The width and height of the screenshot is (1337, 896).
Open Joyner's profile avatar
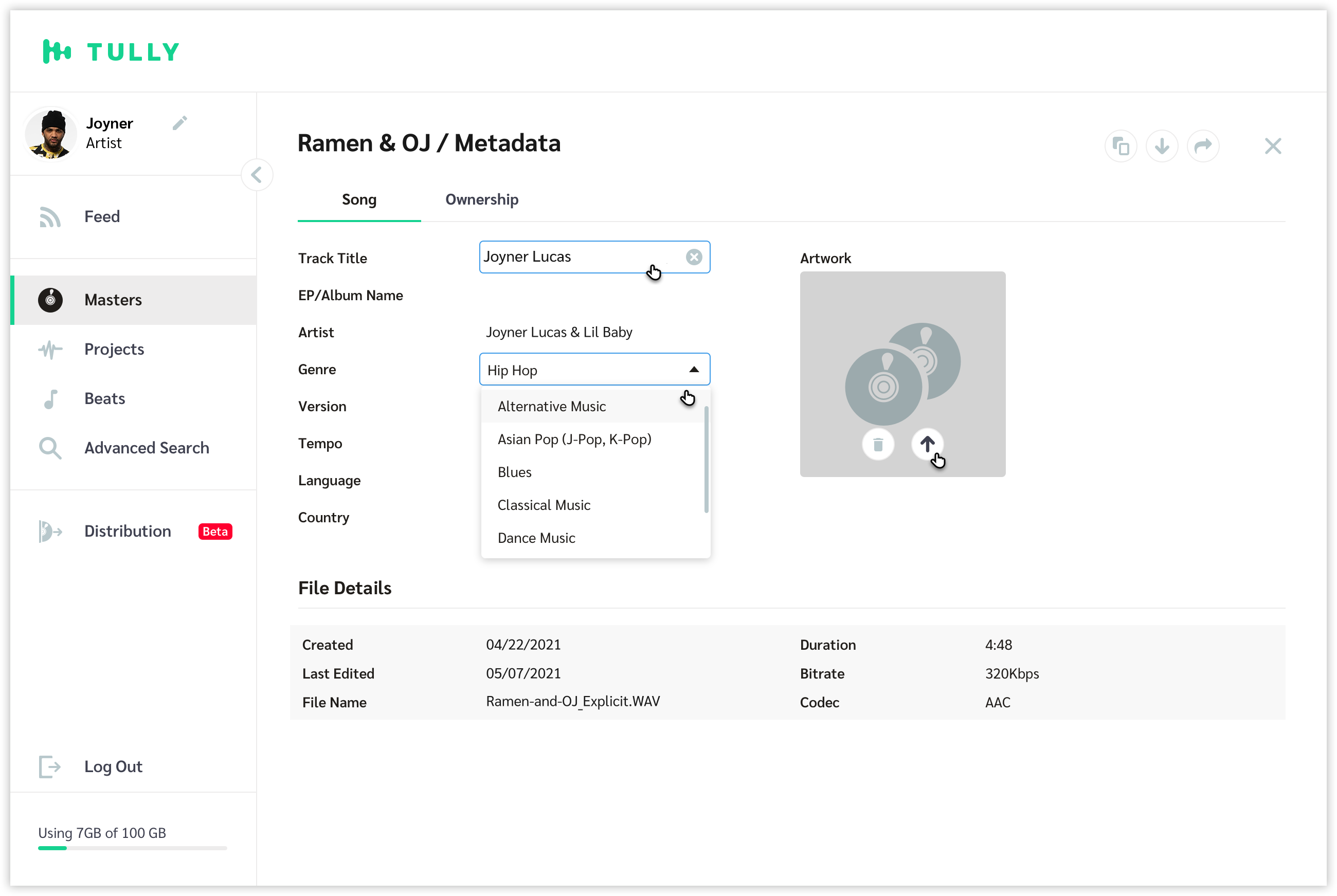[51, 134]
